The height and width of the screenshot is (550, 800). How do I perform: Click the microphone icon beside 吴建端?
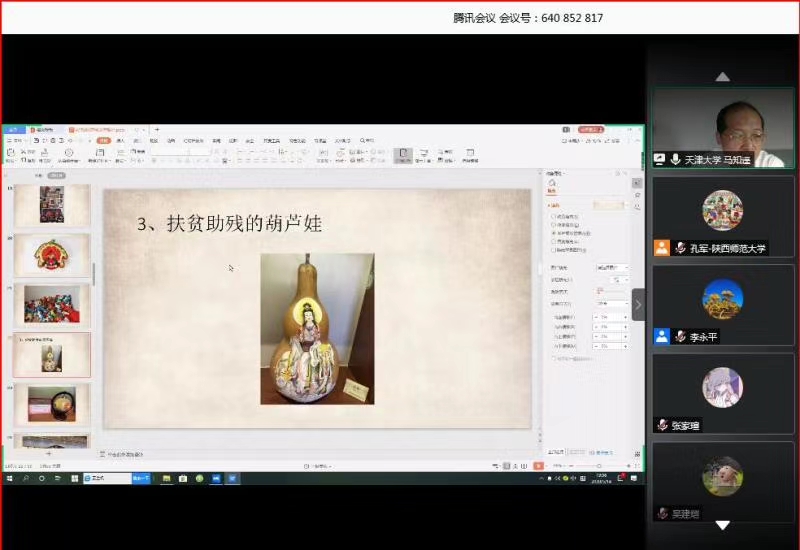point(662,514)
